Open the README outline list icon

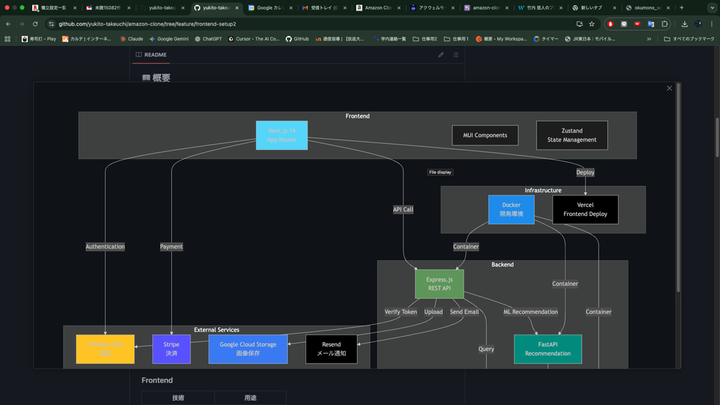(x=456, y=55)
